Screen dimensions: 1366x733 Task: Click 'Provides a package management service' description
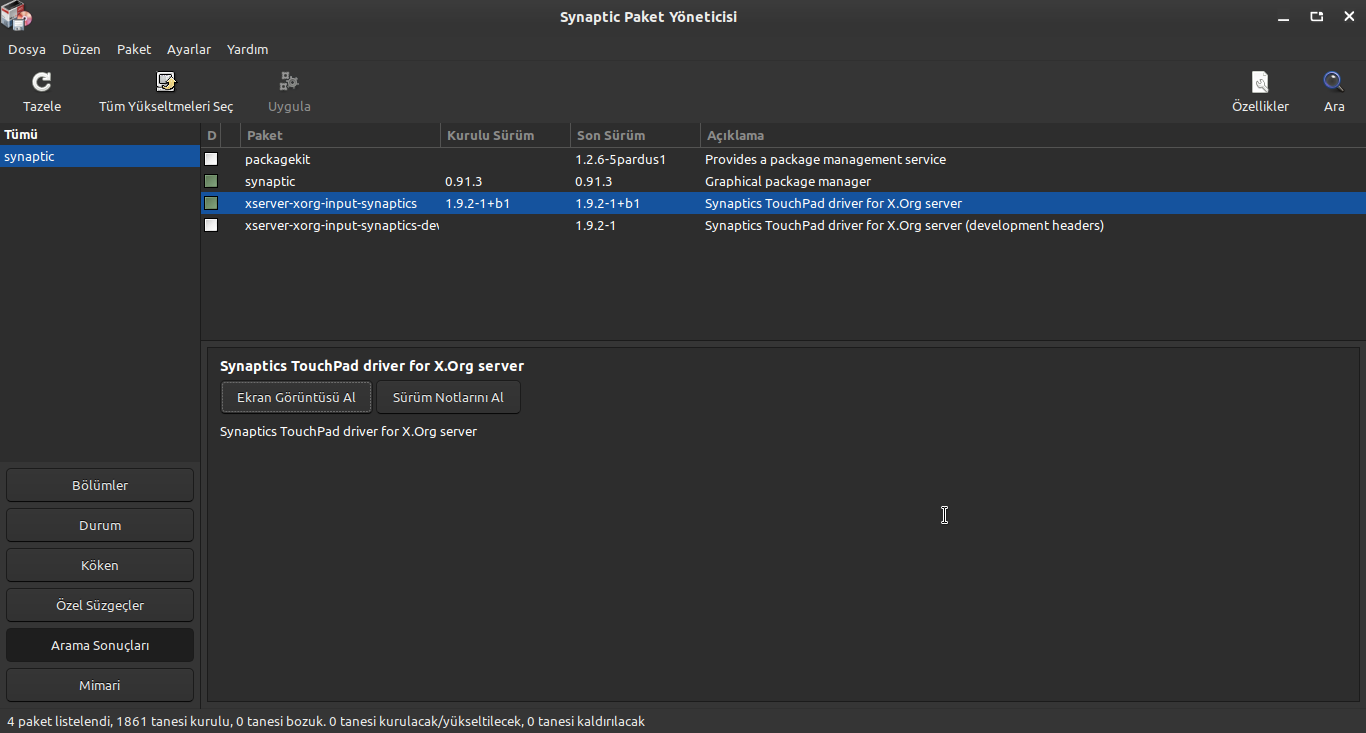click(x=825, y=159)
